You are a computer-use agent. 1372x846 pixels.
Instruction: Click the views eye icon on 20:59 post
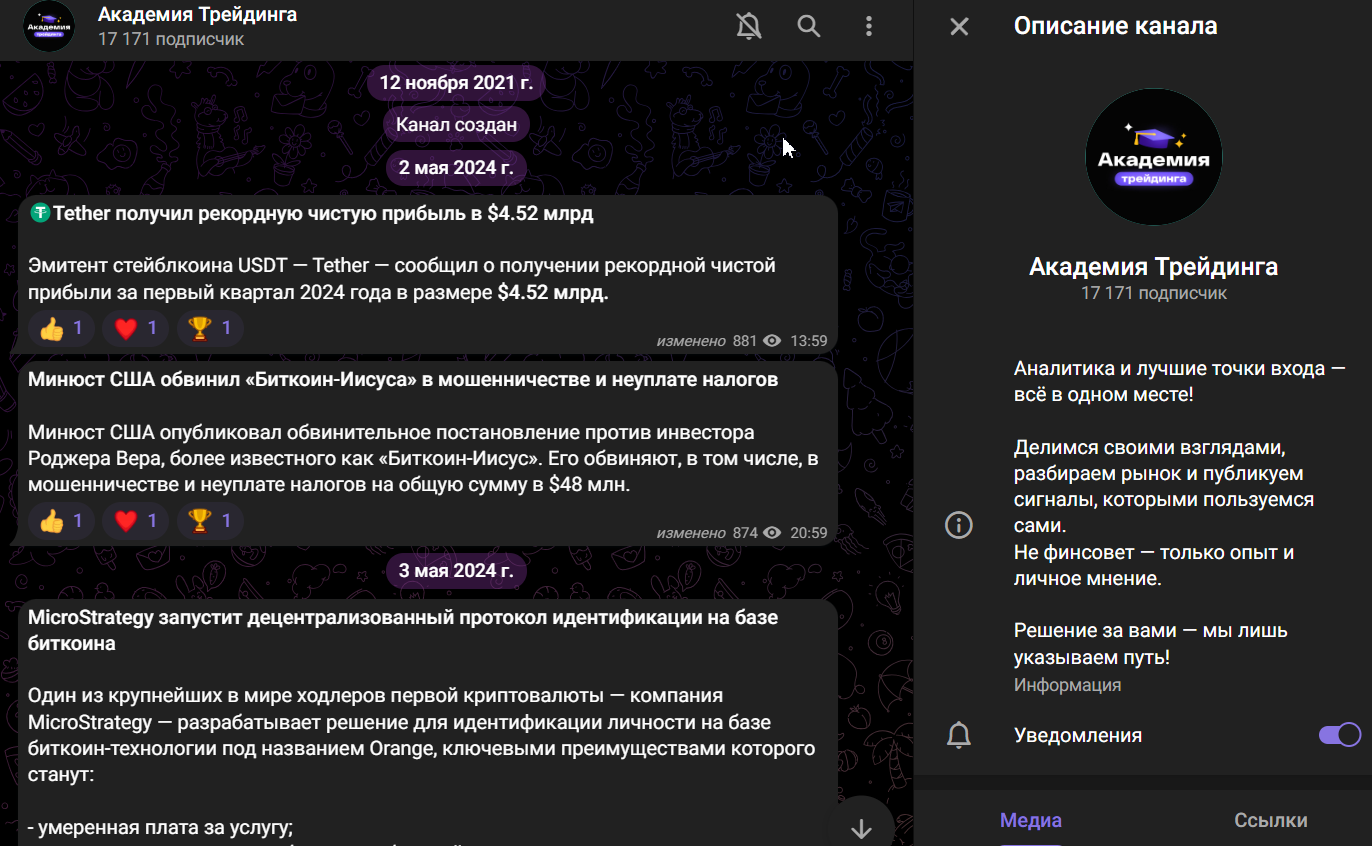772,533
